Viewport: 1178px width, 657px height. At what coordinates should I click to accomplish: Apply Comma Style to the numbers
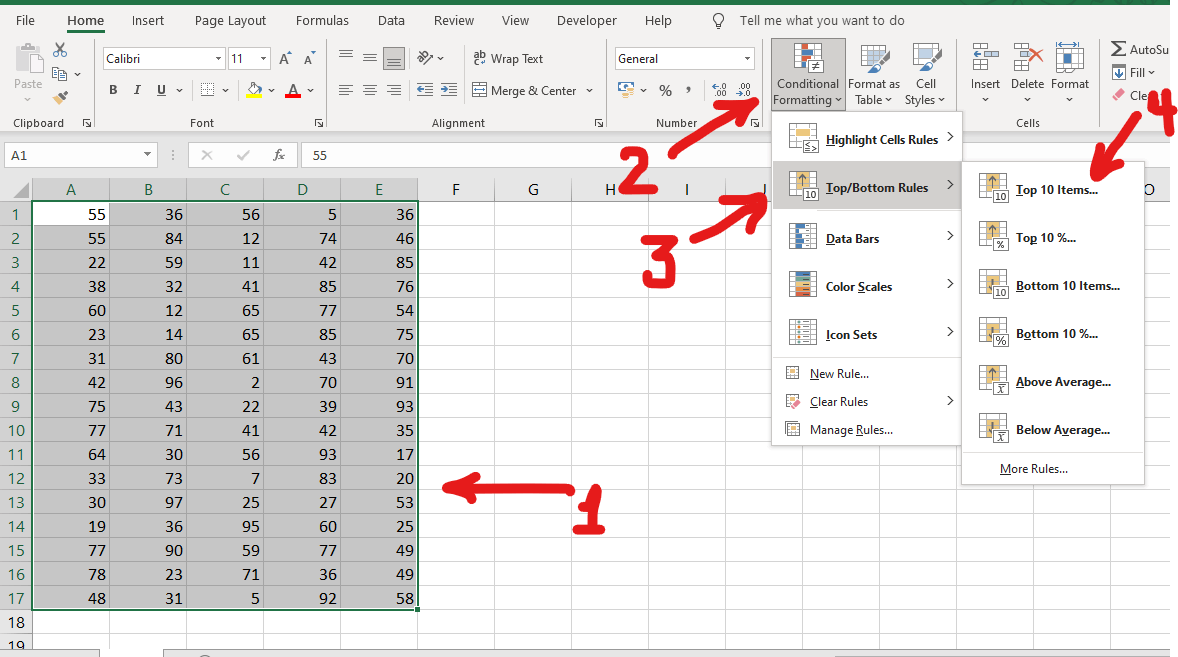tap(688, 90)
